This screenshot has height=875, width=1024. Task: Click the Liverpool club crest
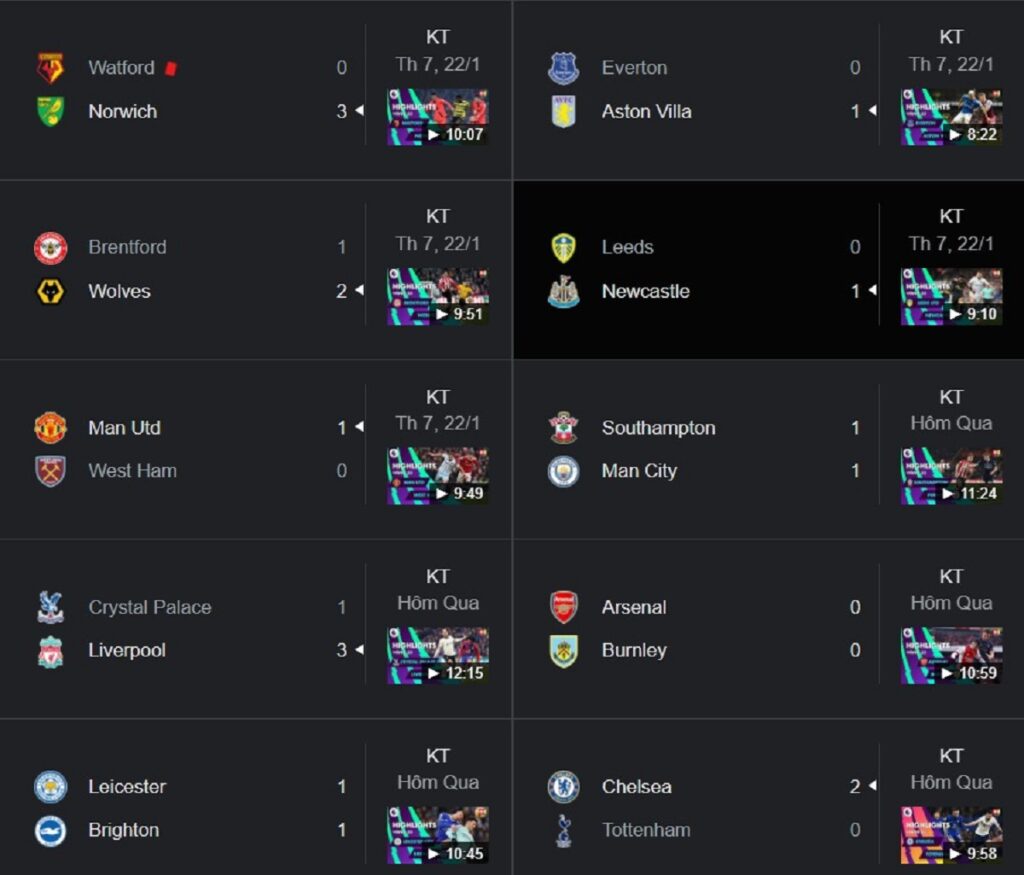tap(50, 651)
